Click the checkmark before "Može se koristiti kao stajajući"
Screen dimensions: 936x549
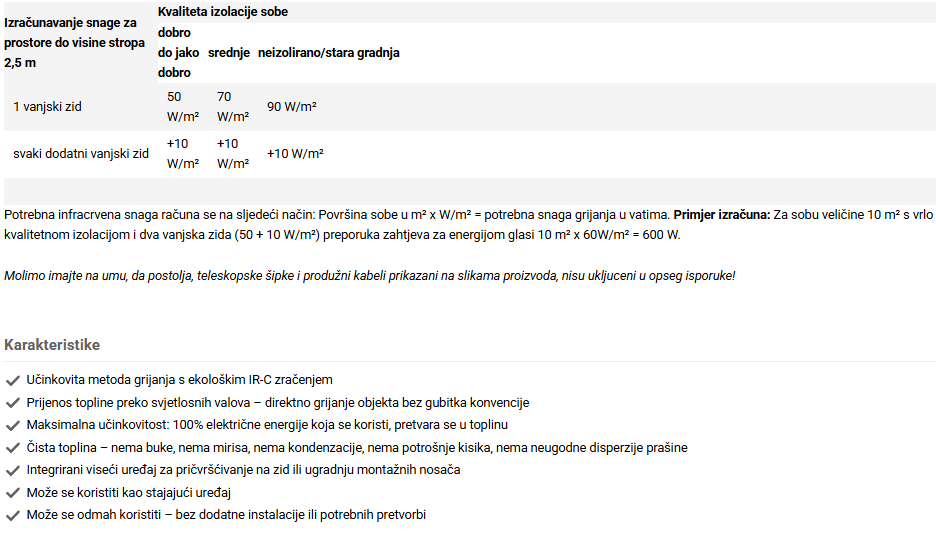pyautogui.click(x=12, y=493)
